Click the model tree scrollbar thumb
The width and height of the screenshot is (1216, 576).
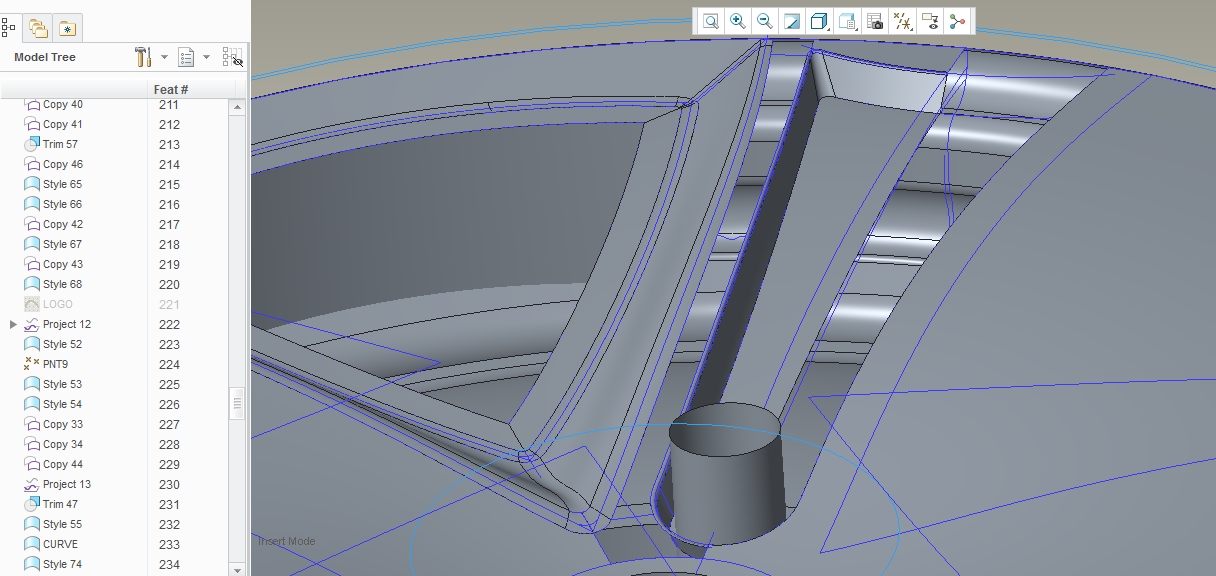(x=238, y=404)
